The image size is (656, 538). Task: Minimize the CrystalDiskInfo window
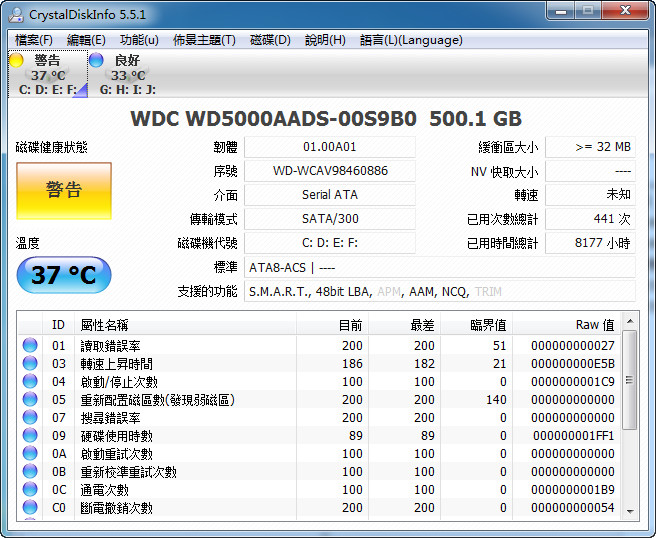click(561, 11)
